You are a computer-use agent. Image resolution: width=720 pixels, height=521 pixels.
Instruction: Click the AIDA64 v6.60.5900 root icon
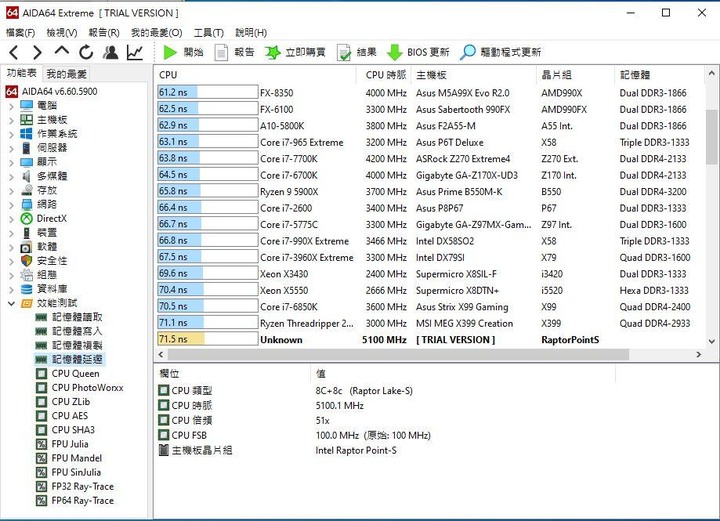(x=11, y=91)
